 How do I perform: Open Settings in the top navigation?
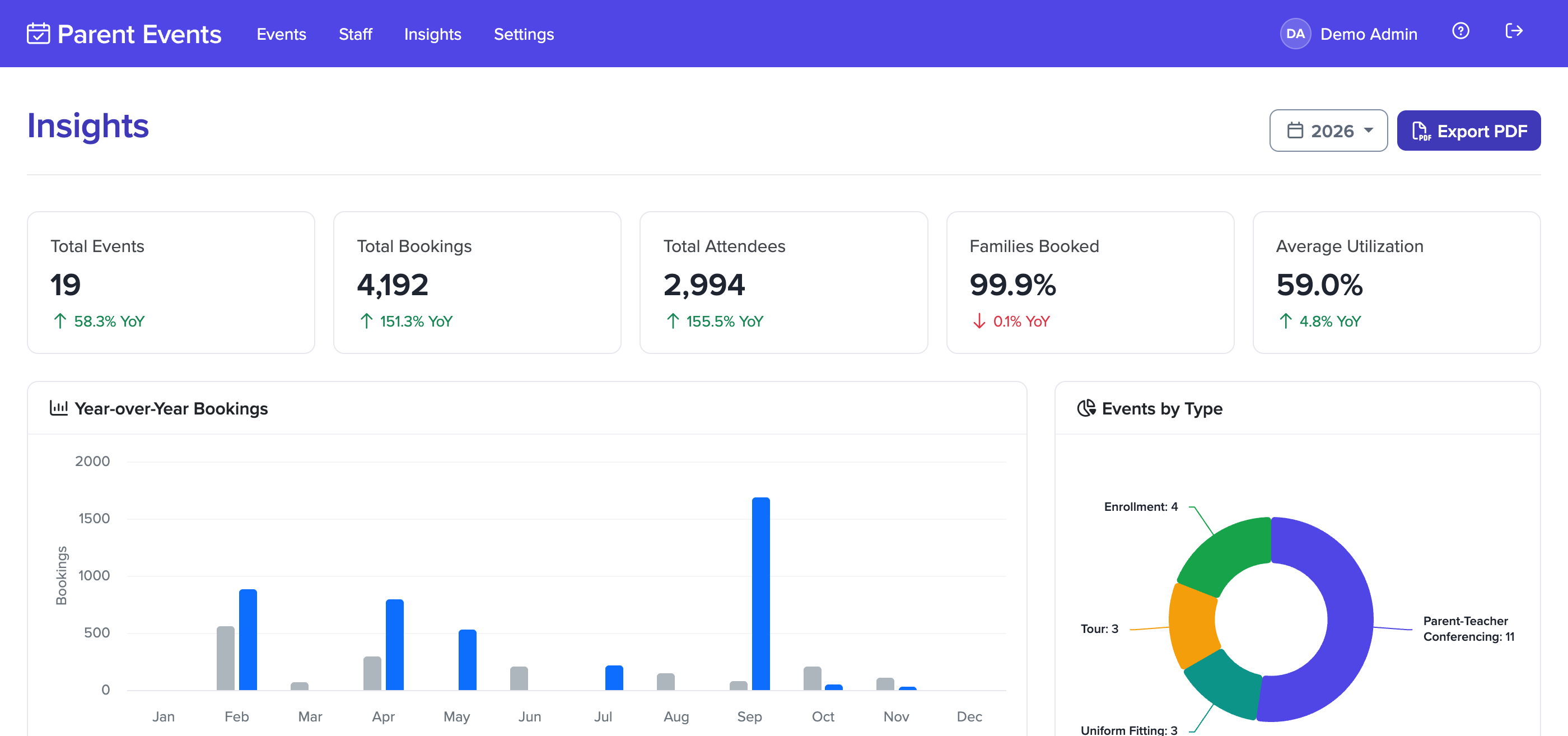[524, 34]
